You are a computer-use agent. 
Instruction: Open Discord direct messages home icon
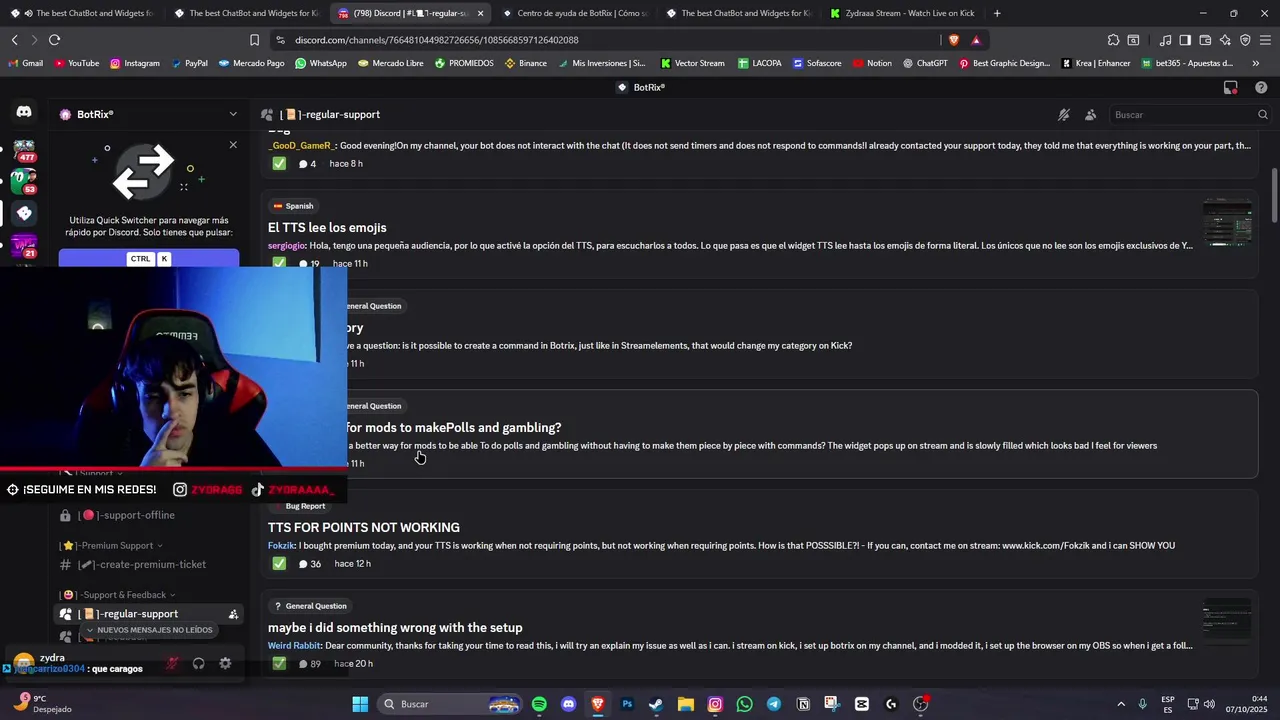pyautogui.click(x=24, y=113)
